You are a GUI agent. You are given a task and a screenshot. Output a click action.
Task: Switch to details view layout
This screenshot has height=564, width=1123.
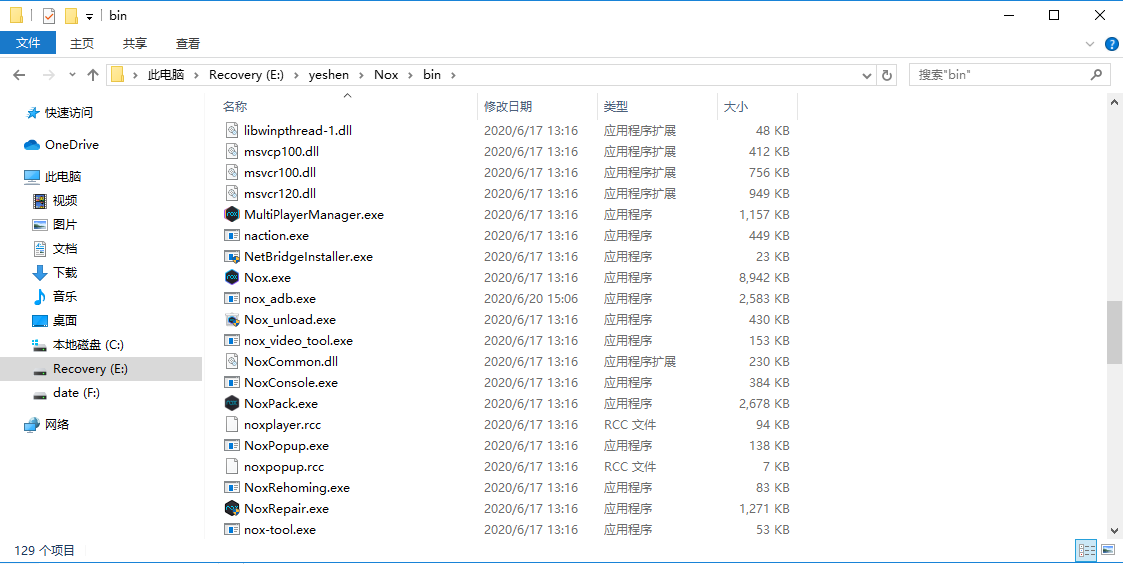click(1086, 550)
